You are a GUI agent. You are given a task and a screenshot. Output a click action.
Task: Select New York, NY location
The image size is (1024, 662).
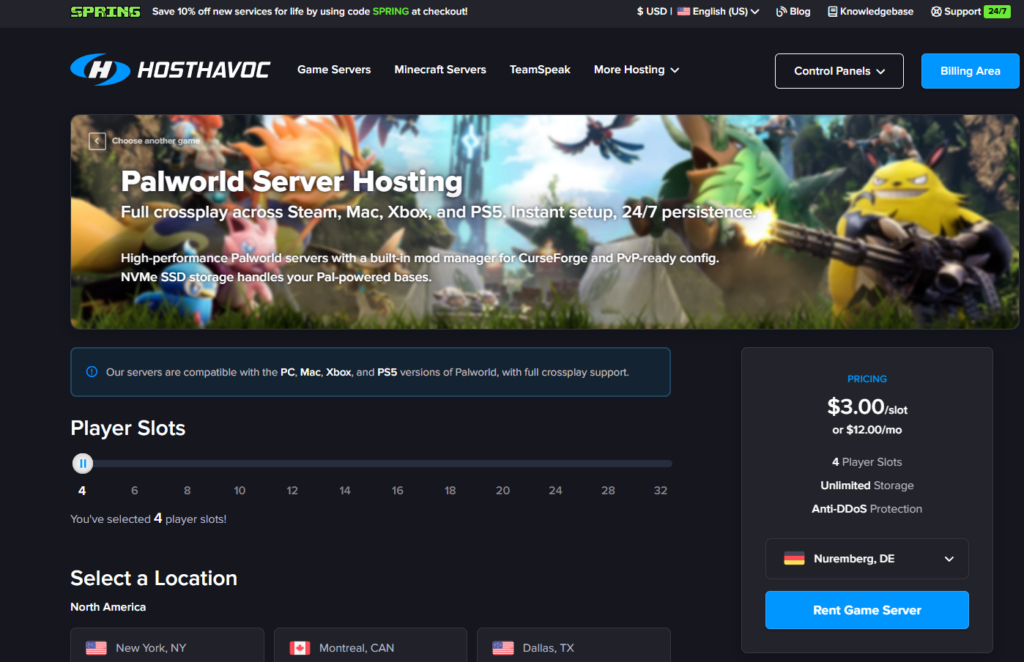(x=167, y=645)
